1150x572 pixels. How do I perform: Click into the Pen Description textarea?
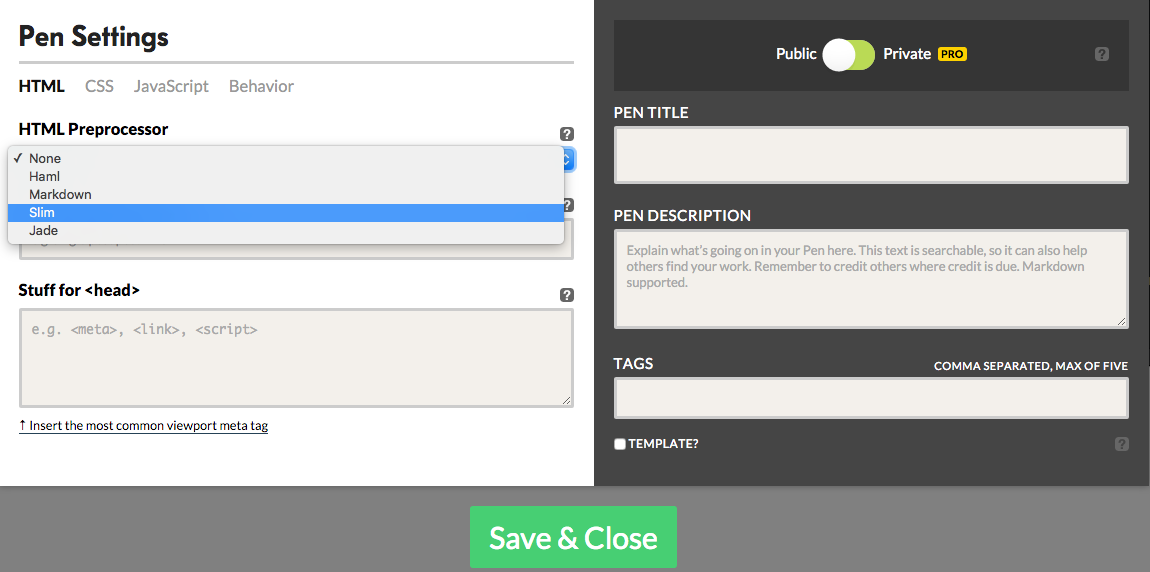(870, 278)
